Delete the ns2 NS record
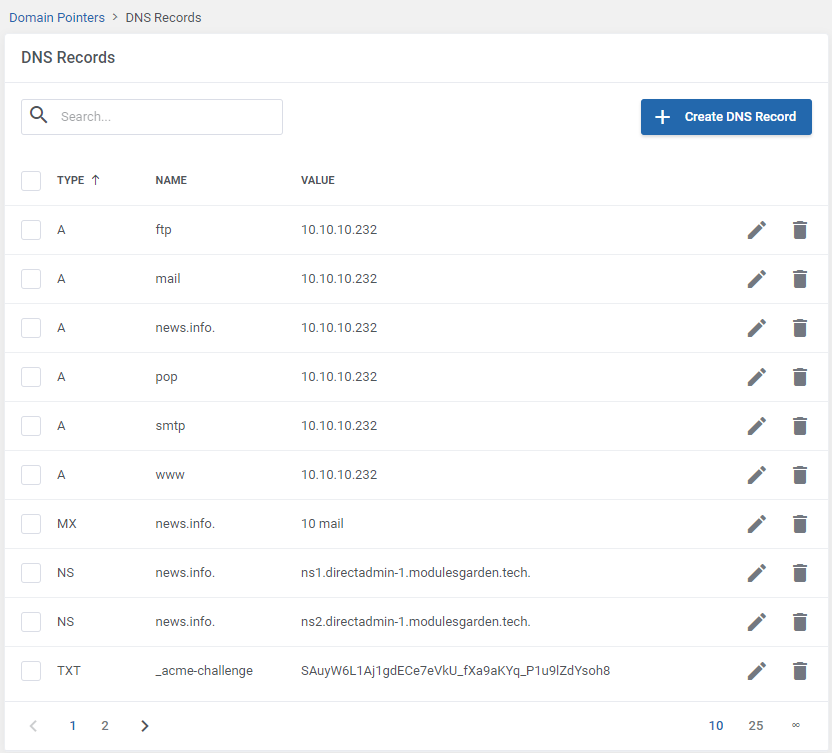 [x=800, y=622]
